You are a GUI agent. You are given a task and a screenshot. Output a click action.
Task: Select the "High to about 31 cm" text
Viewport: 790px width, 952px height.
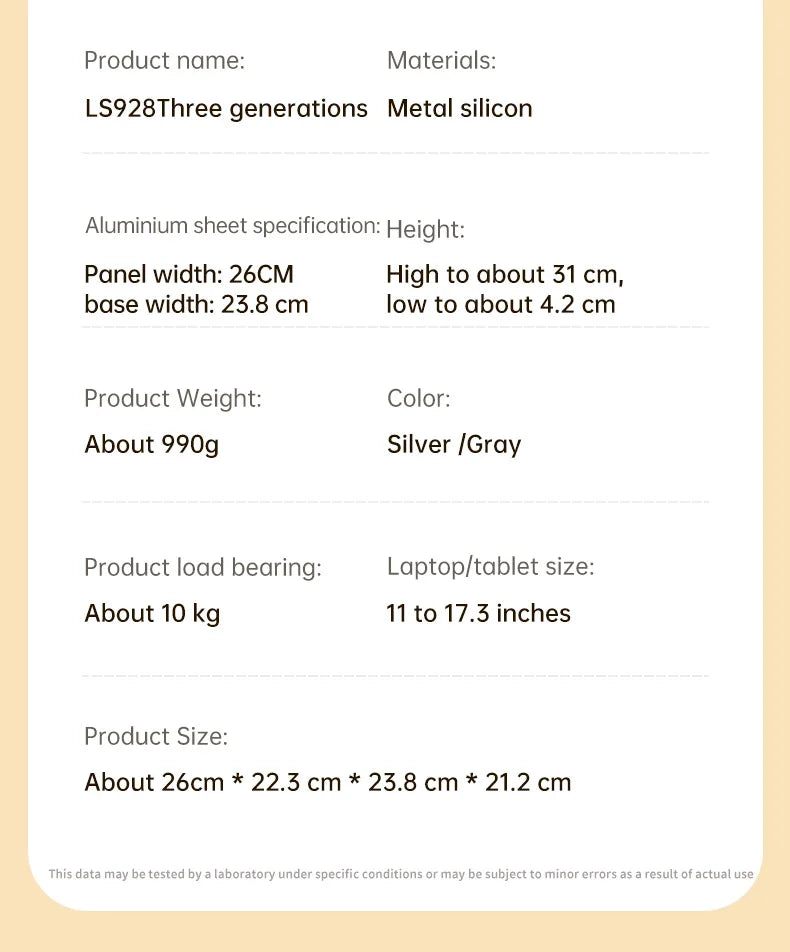[504, 274]
